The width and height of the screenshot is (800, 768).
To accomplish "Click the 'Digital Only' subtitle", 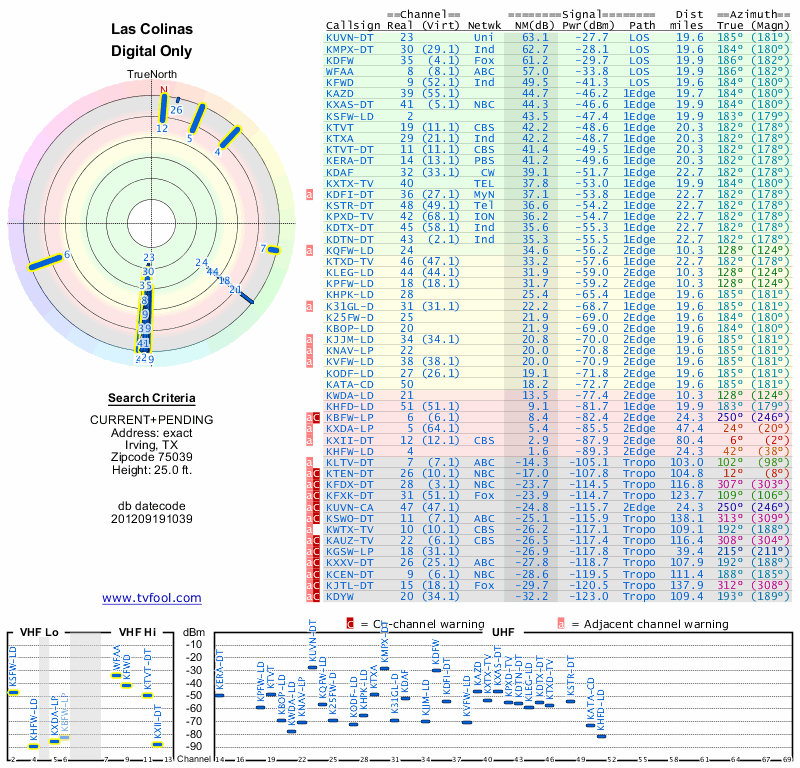I will click(152, 51).
